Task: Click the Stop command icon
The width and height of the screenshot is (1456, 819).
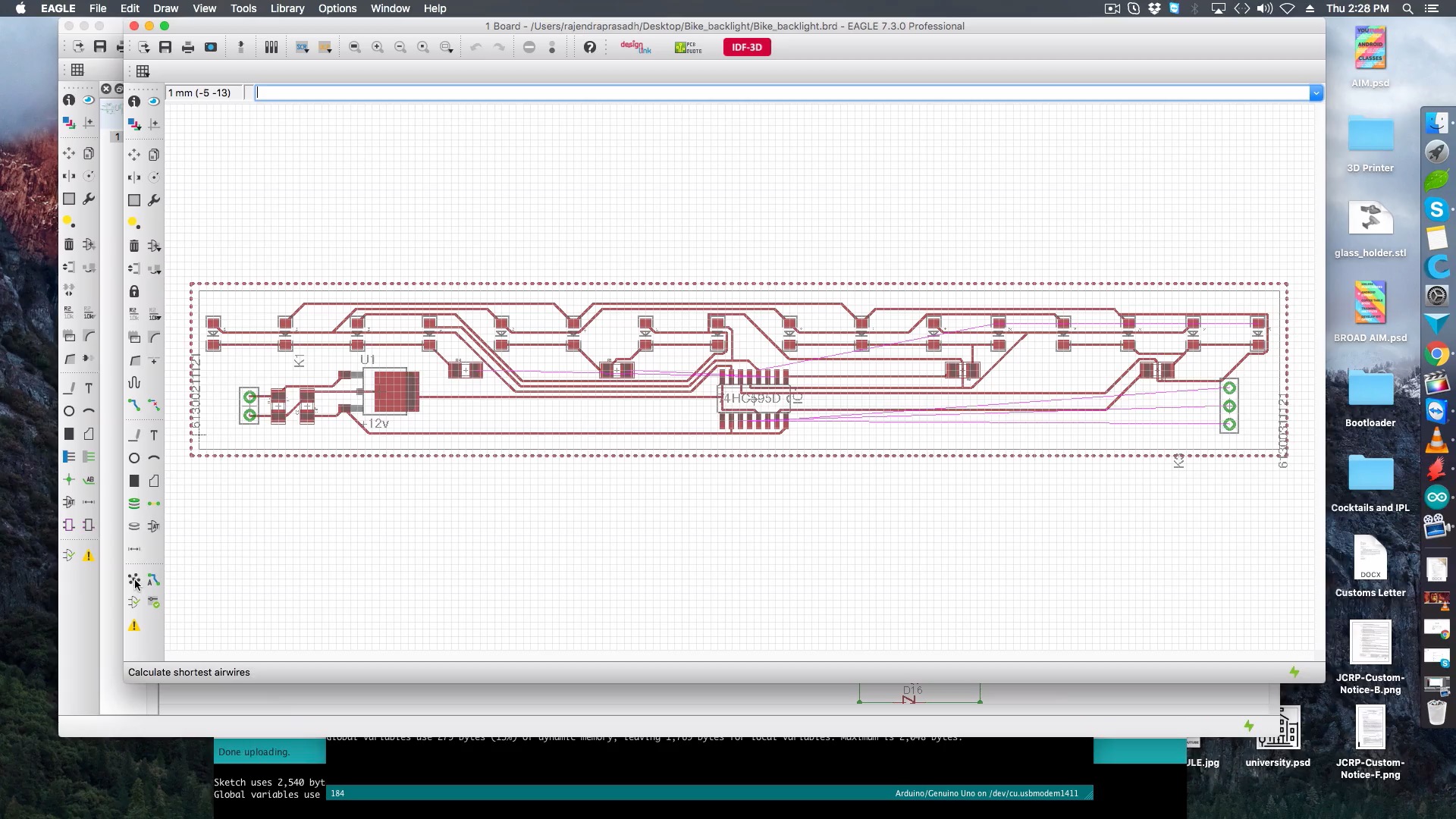Action: coord(529,47)
